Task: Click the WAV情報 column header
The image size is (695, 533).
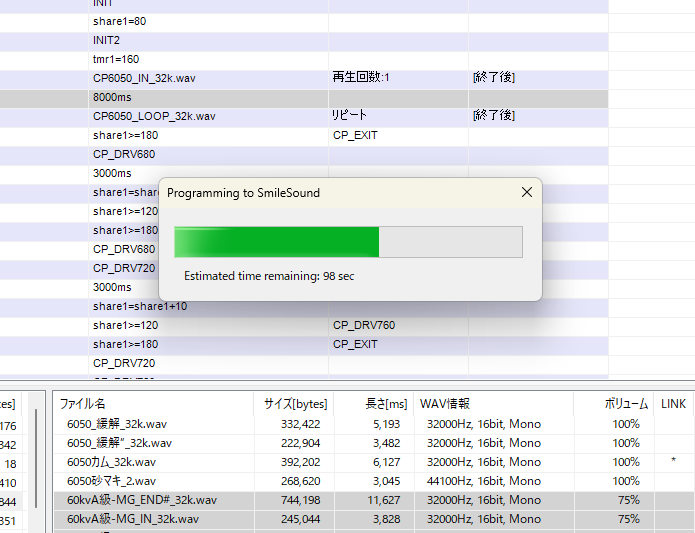Action: [x=446, y=404]
